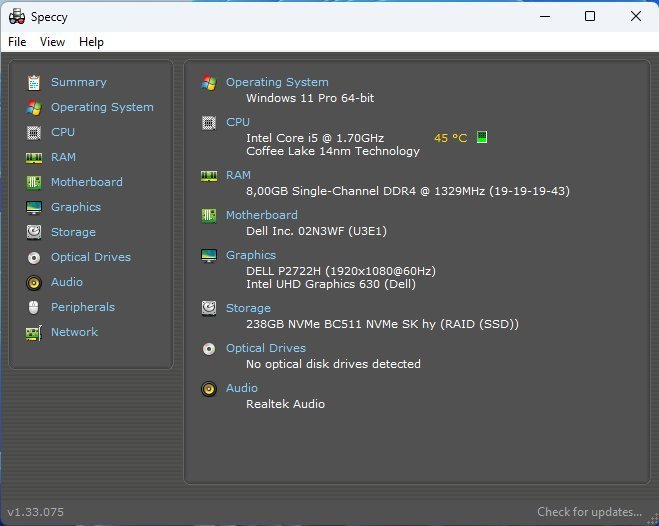The image size is (659, 526).
Task: Maximize the Speccy window
Action: tap(590, 16)
